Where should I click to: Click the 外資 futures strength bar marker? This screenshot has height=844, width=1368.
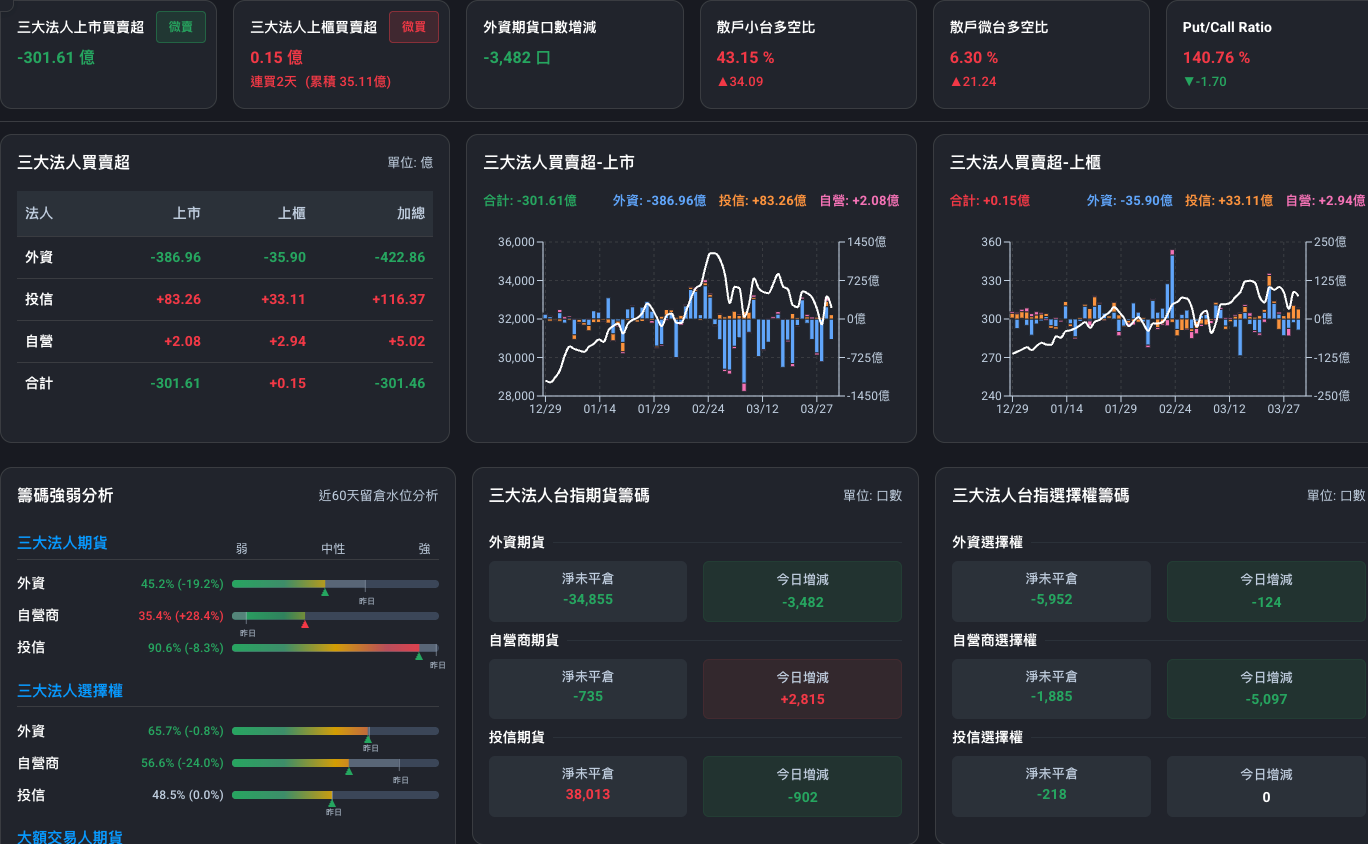point(325,592)
